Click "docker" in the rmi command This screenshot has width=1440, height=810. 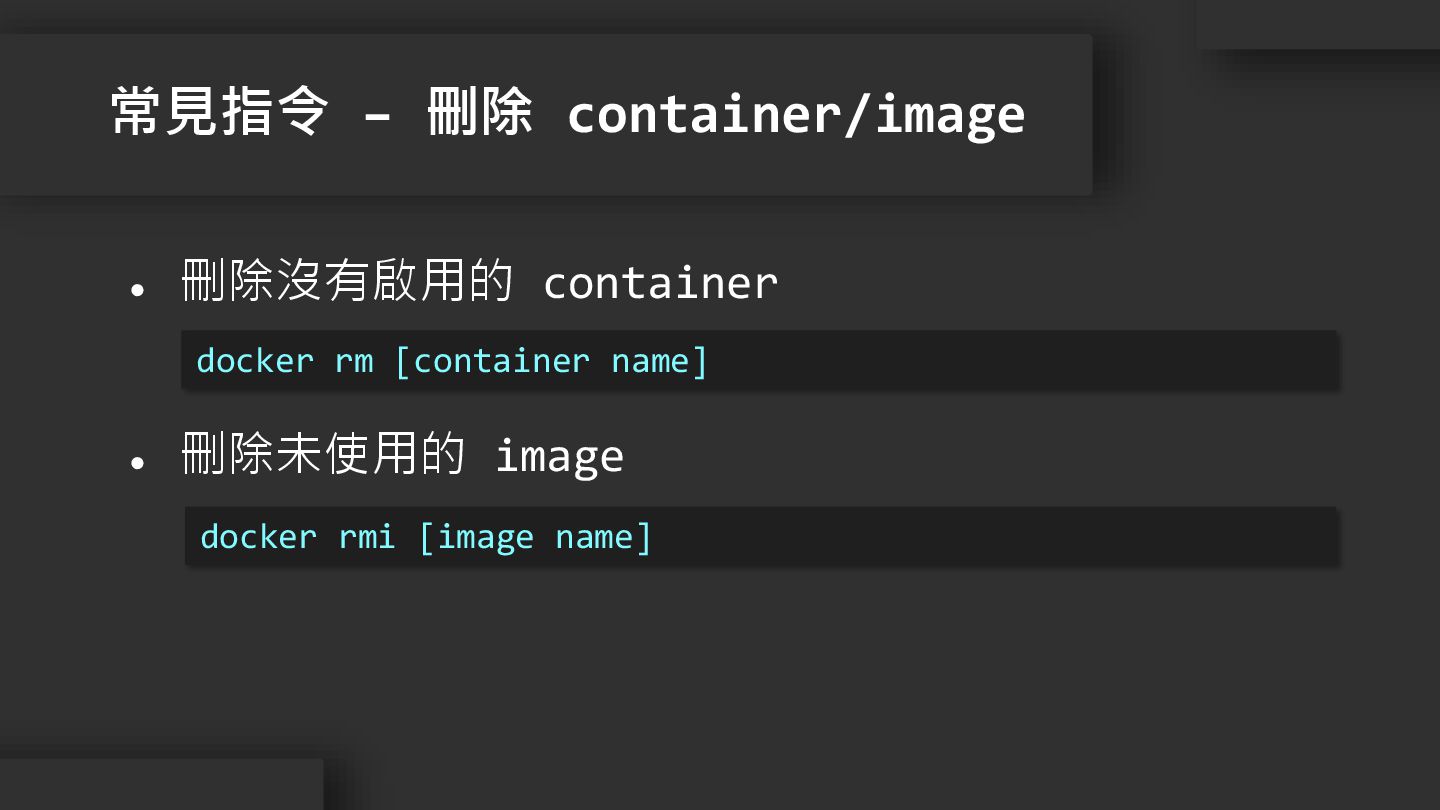[259, 536]
